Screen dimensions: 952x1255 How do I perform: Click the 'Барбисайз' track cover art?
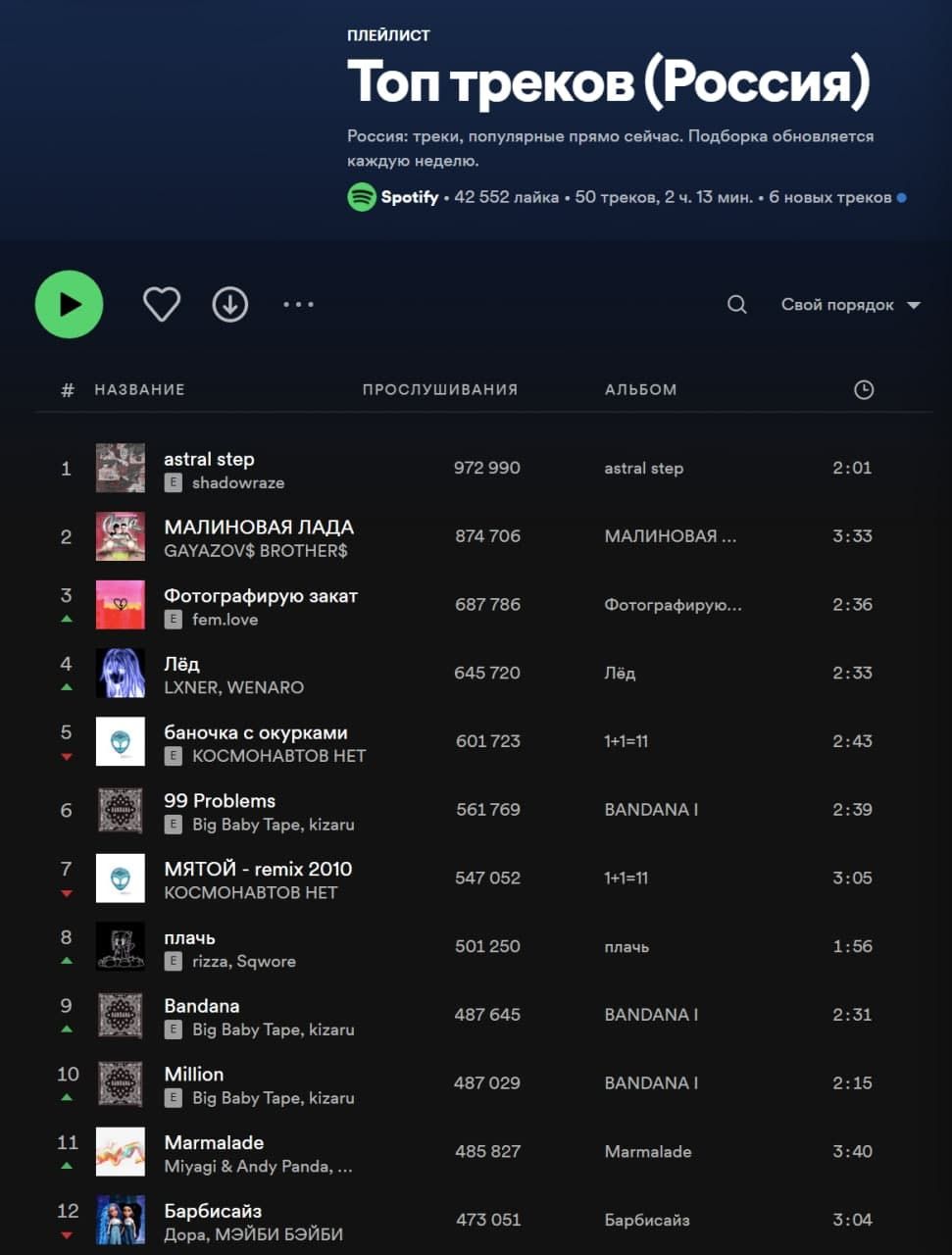[x=121, y=1220]
